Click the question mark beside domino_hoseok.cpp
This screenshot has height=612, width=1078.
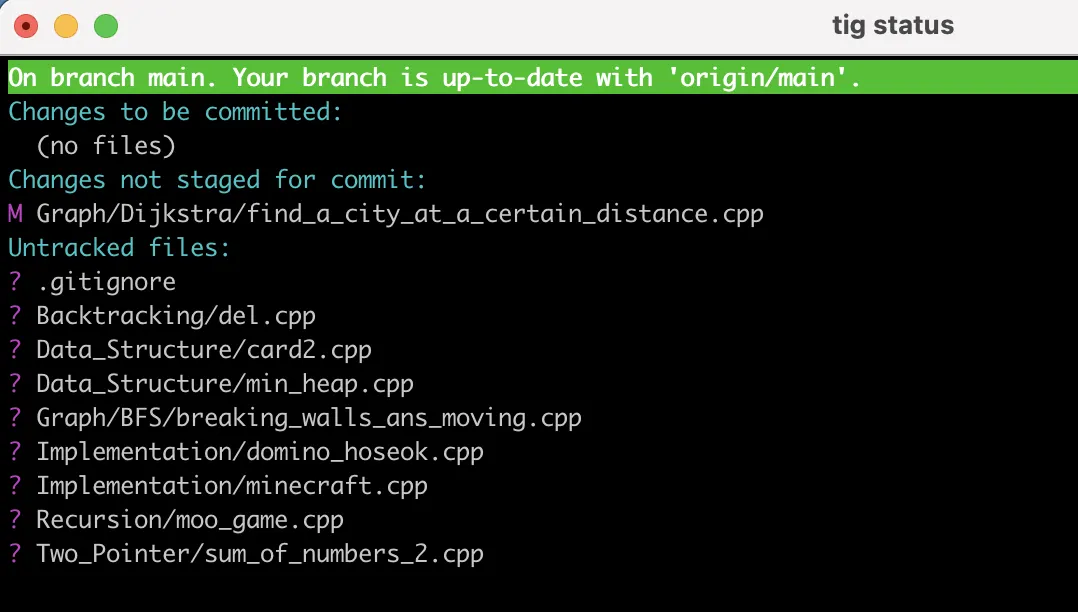point(15,452)
